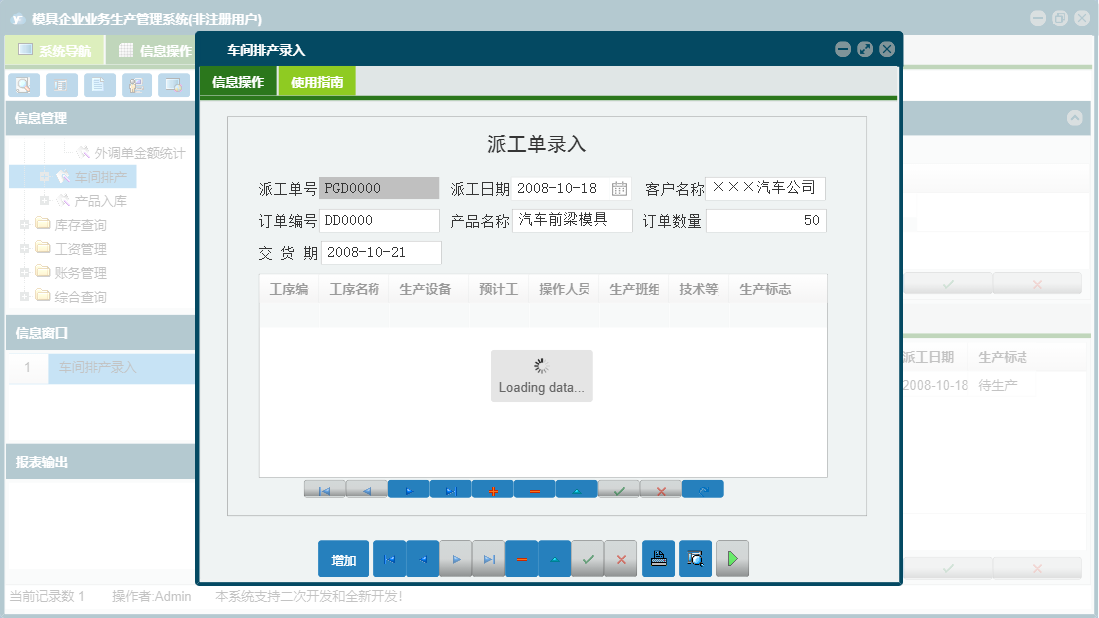Image resolution: width=1099 pixels, height=618 pixels.
Task: Click the green run arrow icon
Action: pos(732,558)
